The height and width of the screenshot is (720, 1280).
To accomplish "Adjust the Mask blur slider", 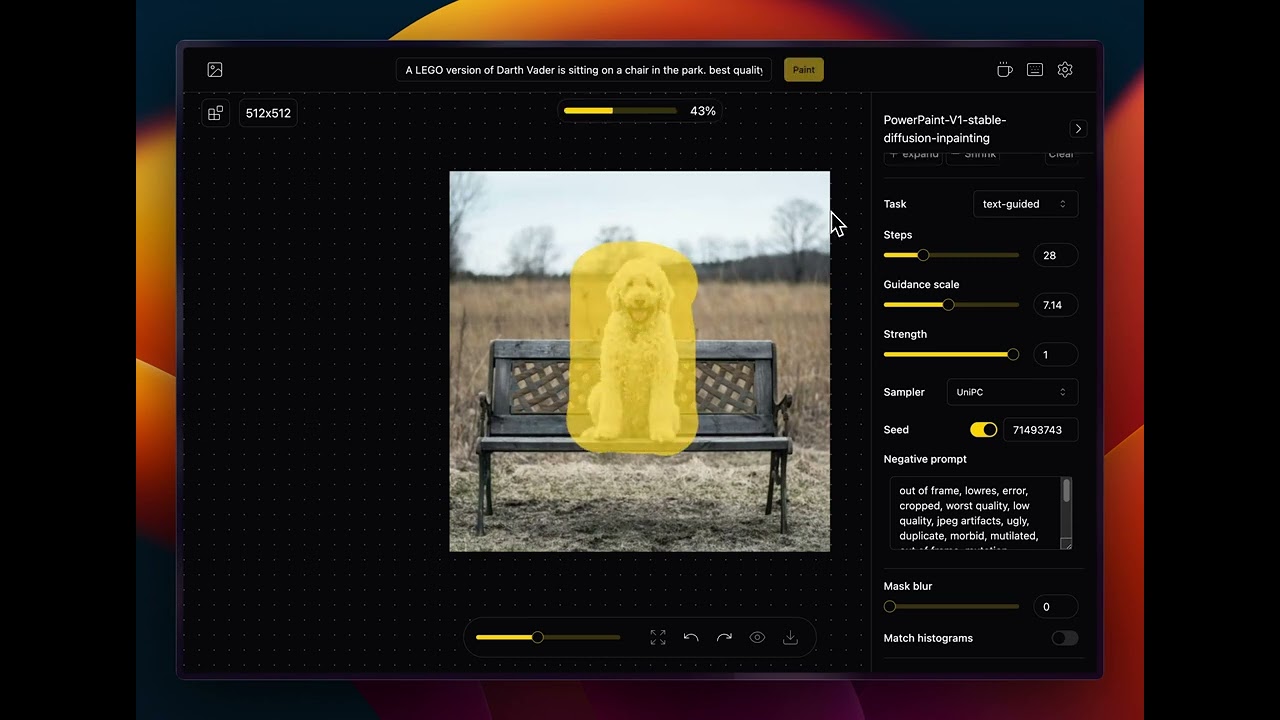I will (x=951, y=607).
